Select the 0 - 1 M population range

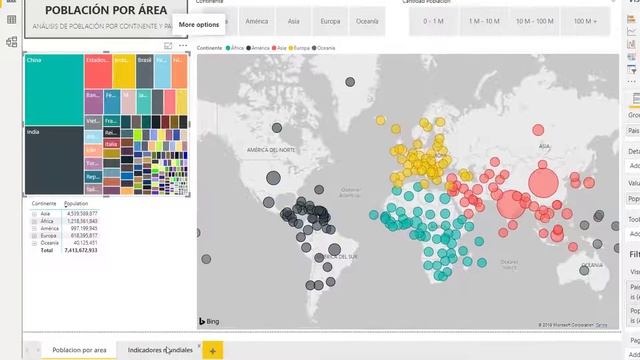[433, 21]
